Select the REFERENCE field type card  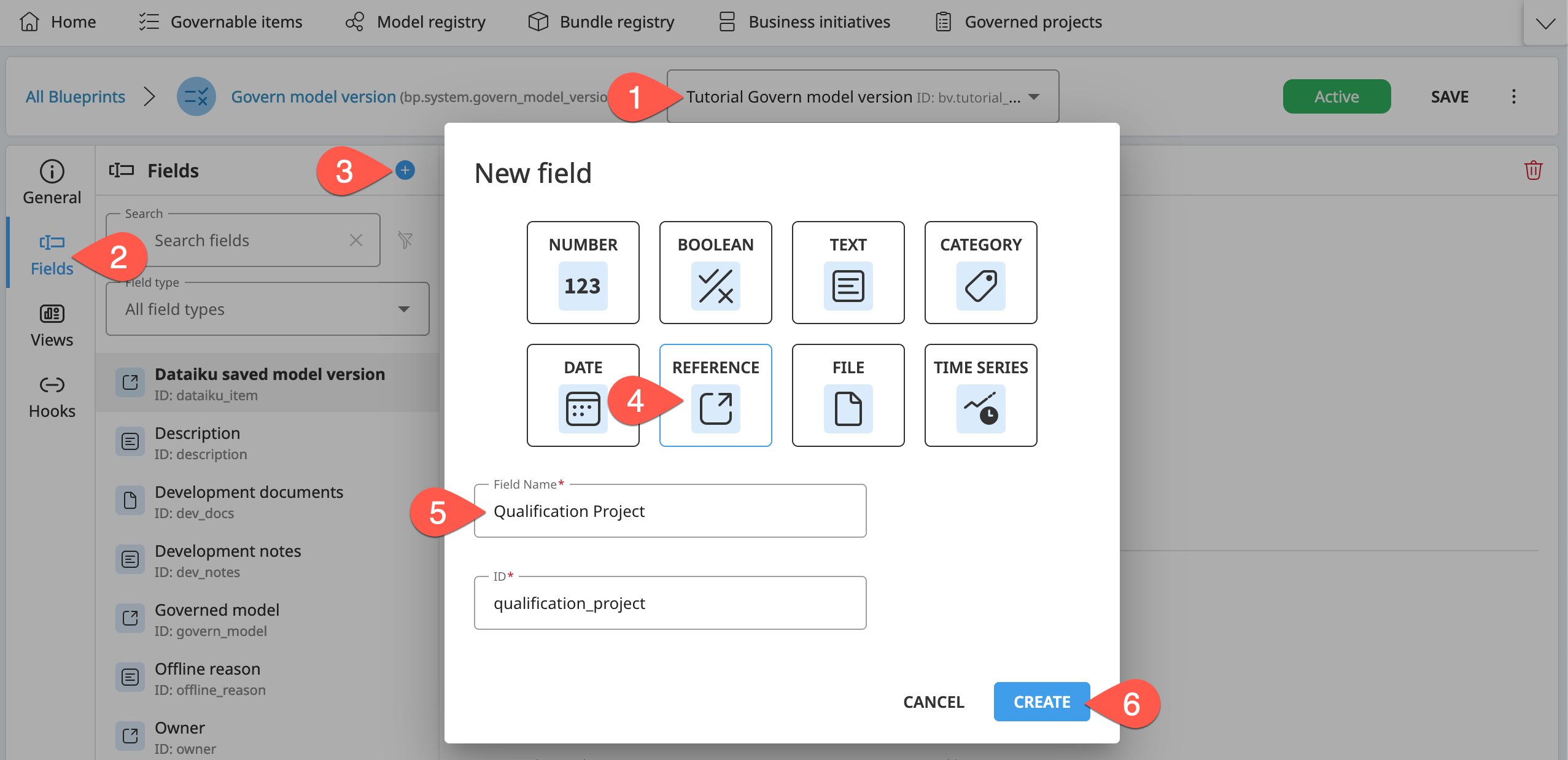click(x=715, y=395)
